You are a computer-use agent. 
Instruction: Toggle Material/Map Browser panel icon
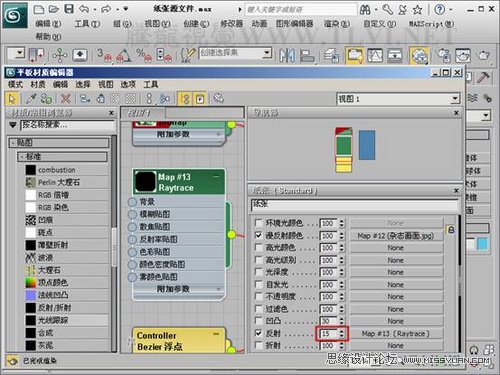tap(185, 99)
